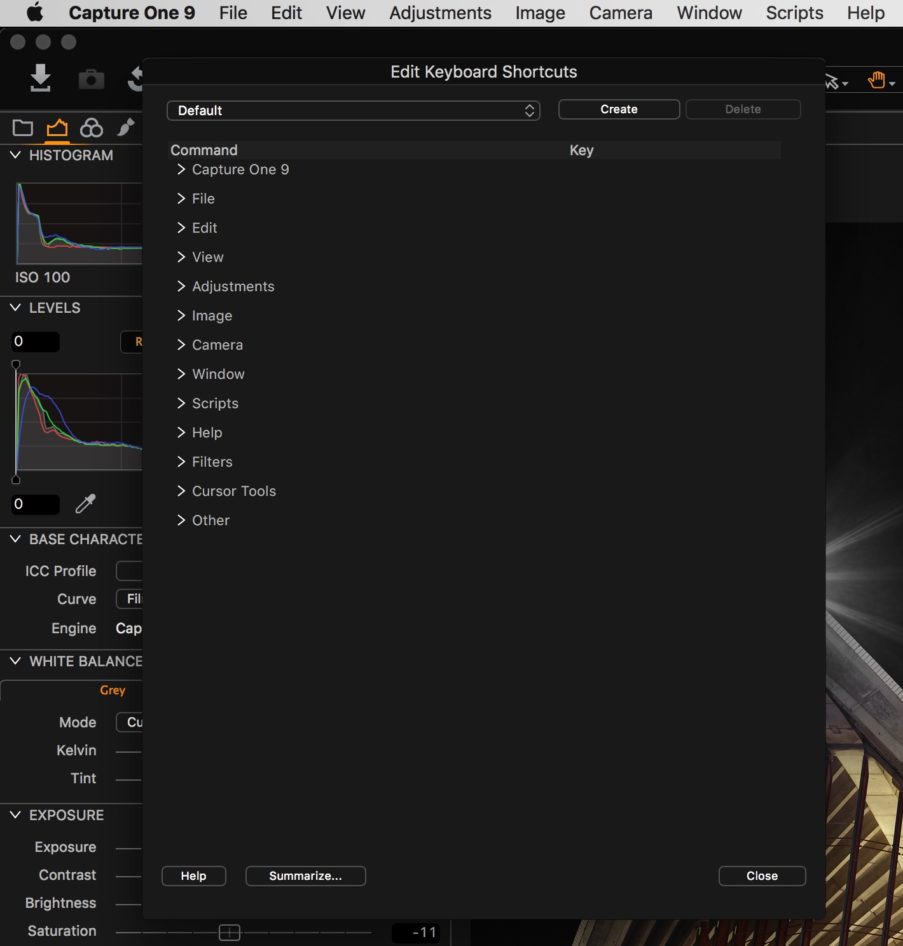
Task: Expand the Cursor Tools command group
Action: click(182, 491)
